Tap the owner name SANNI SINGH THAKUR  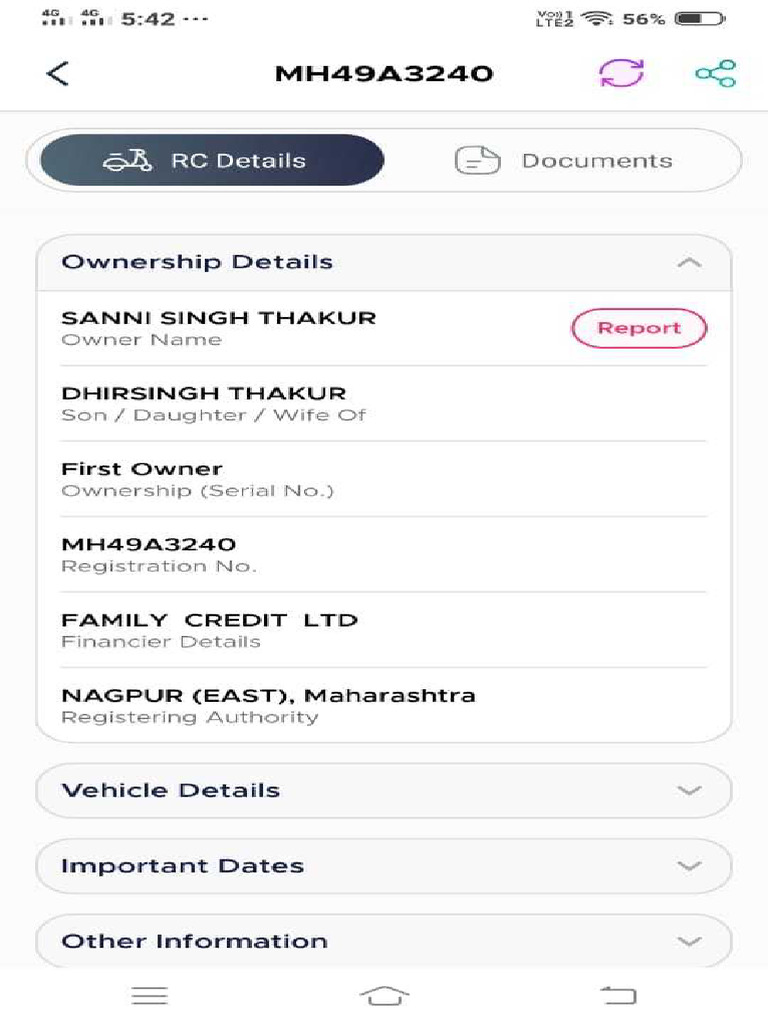pos(219,319)
